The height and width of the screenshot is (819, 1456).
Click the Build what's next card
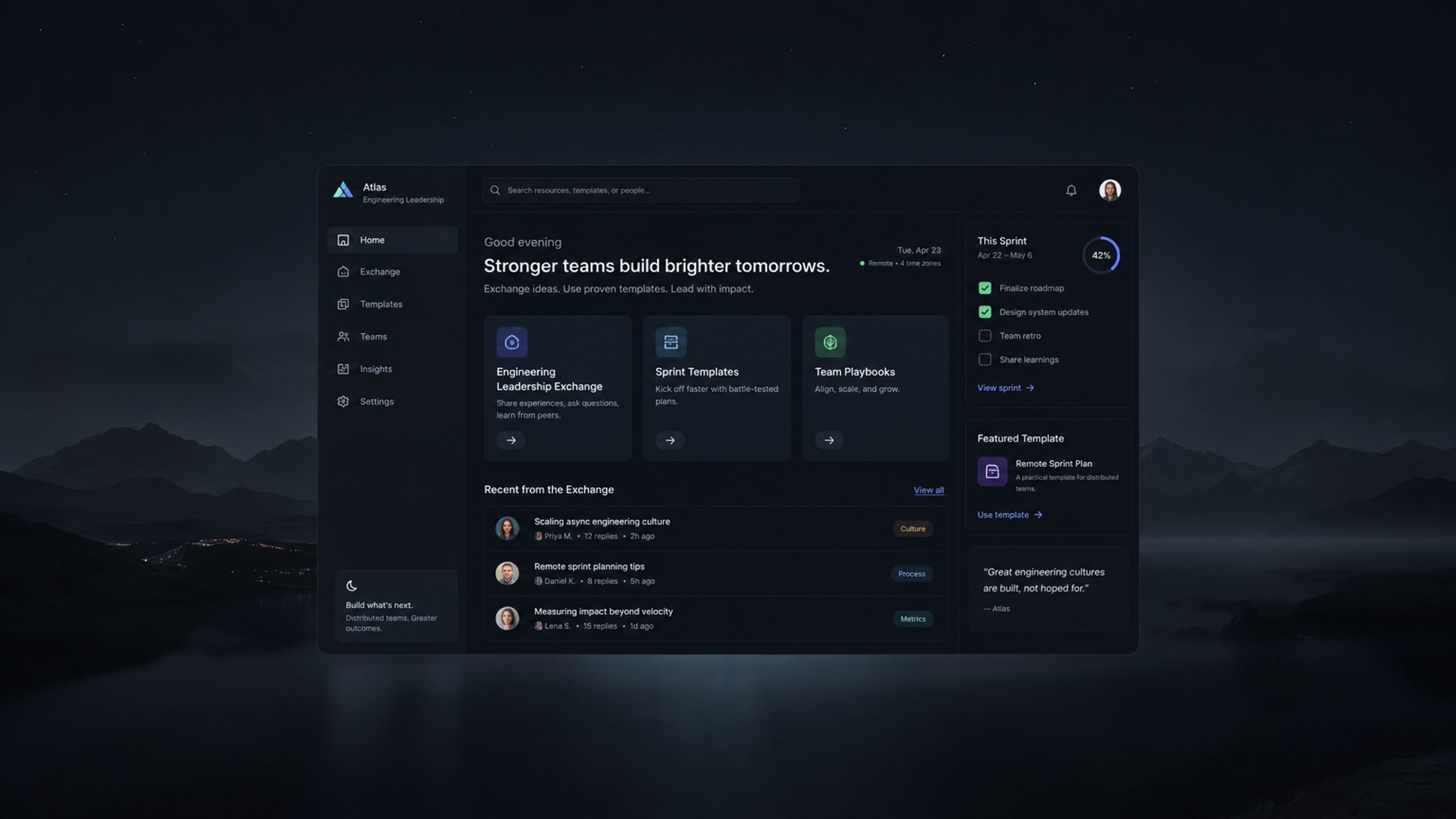[x=396, y=606]
